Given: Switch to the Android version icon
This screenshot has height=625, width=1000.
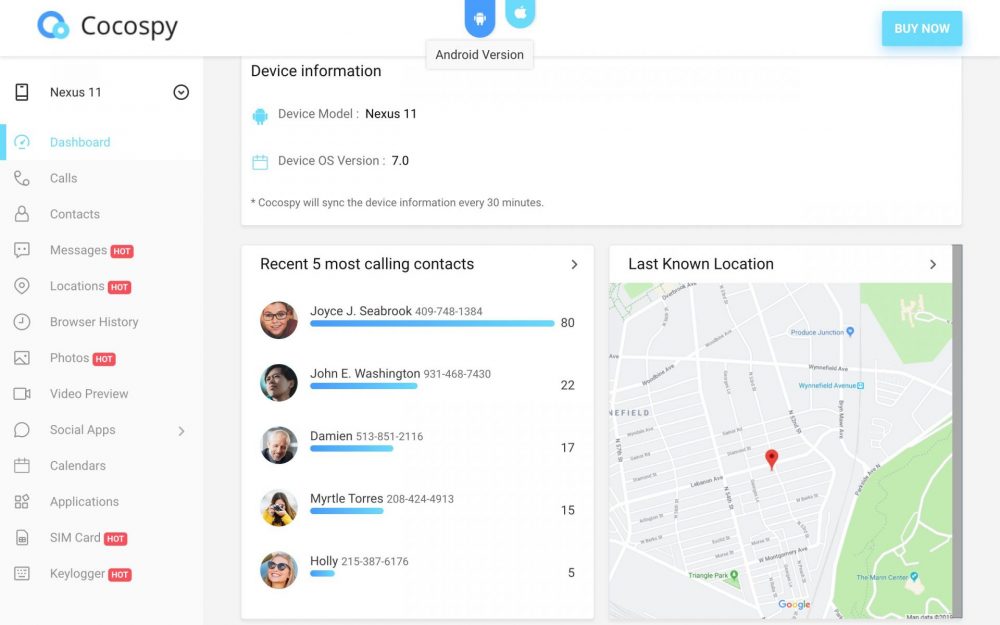Looking at the screenshot, I should pyautogui.click(x=480, y=18).
